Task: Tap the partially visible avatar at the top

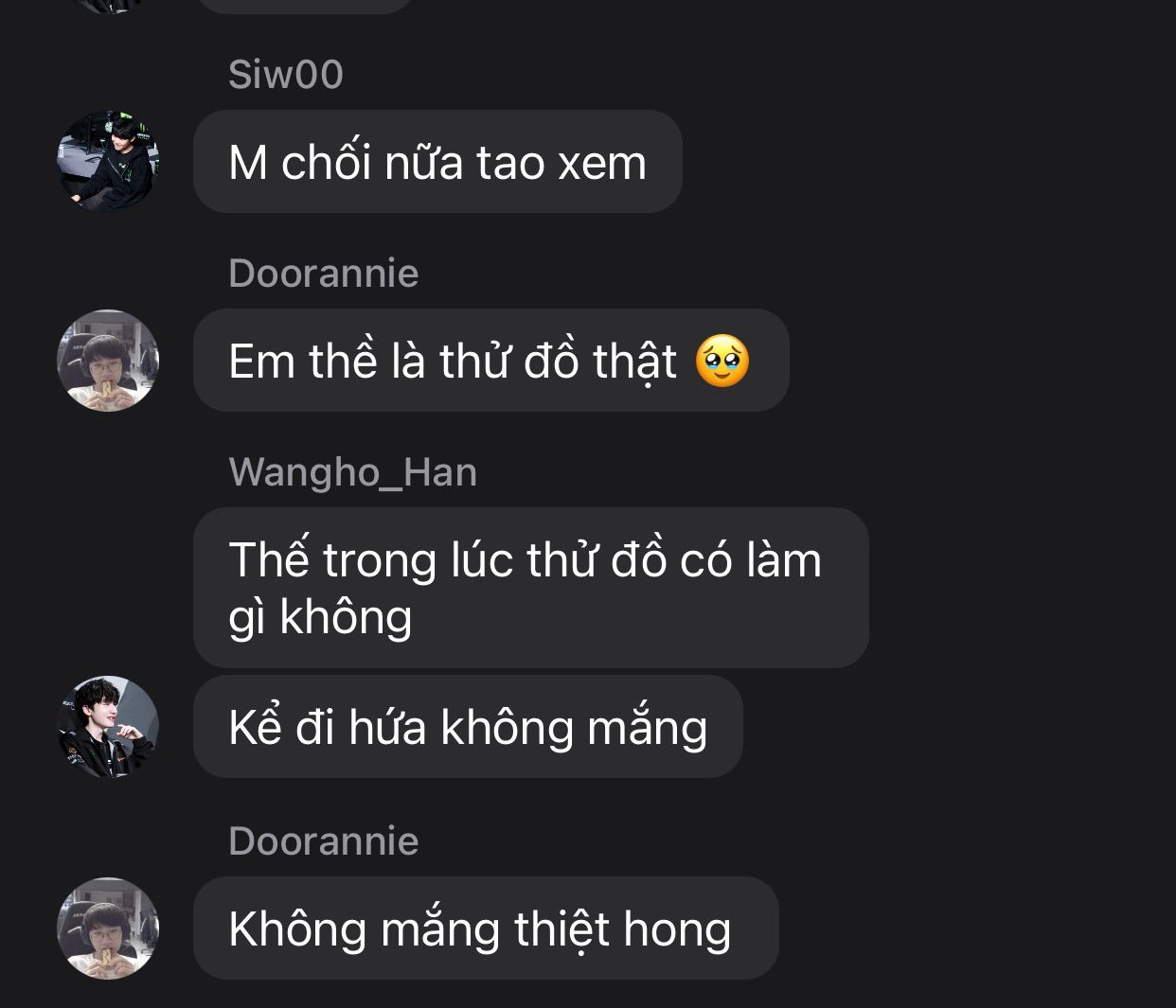Action: click(108, 5)
